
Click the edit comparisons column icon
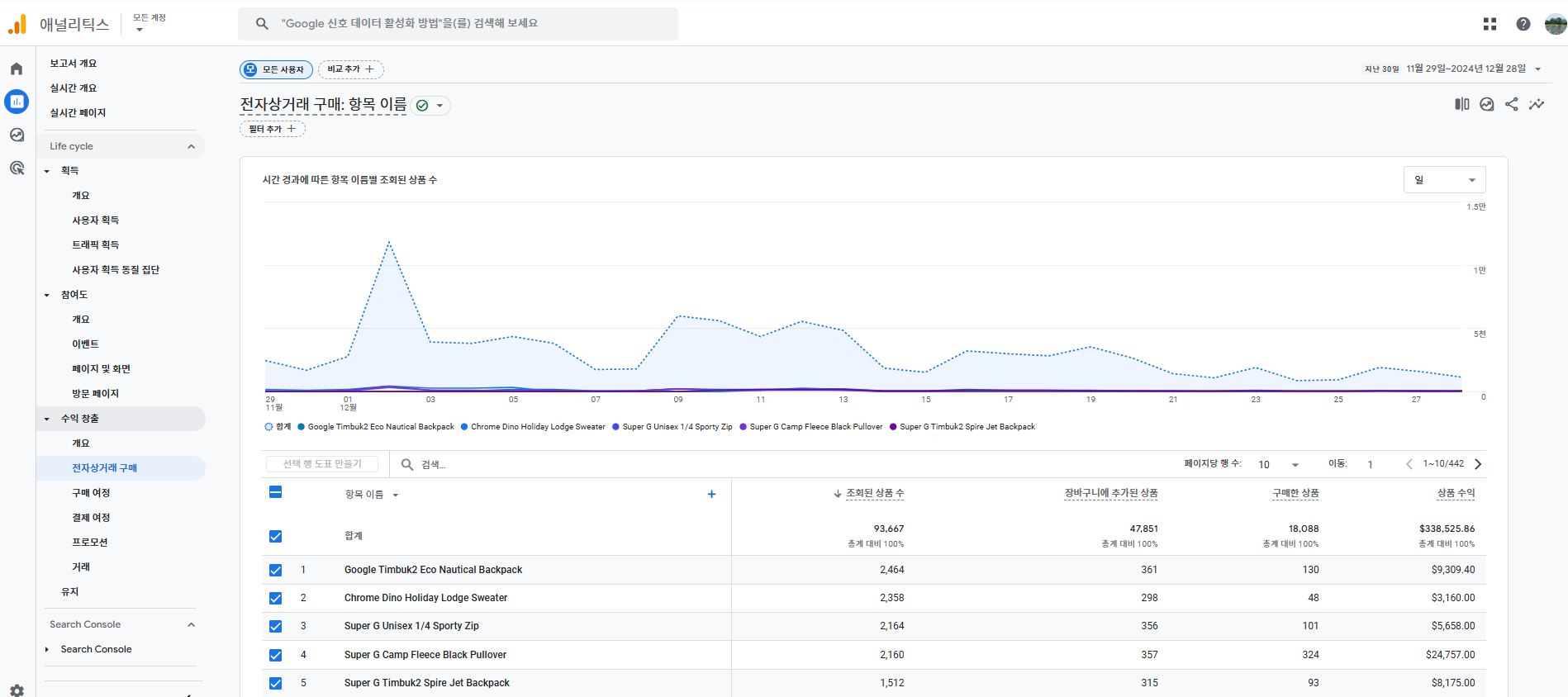(x=1462, y=104)
